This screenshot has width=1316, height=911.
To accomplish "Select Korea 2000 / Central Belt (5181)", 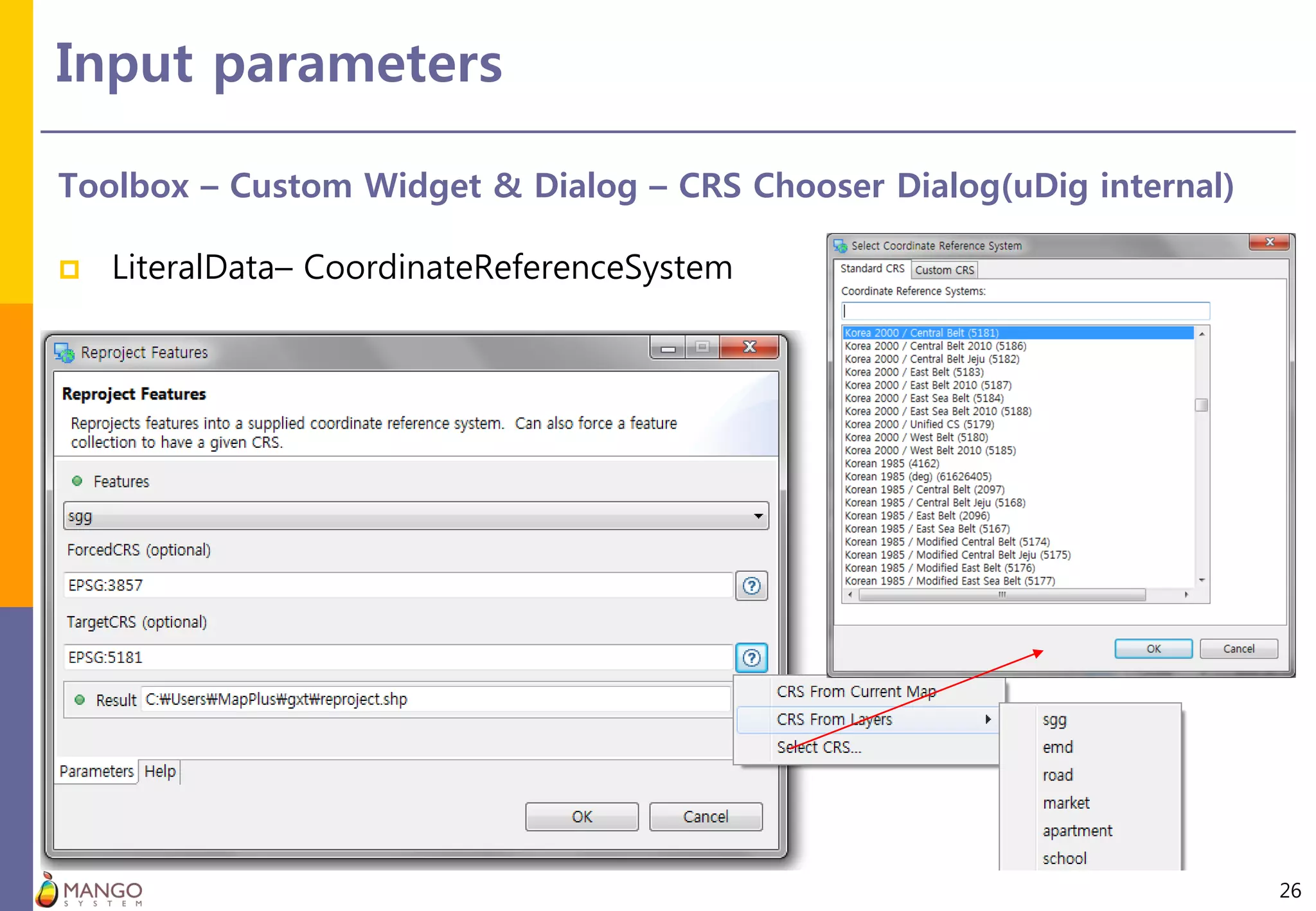I will pos(1018,333).
